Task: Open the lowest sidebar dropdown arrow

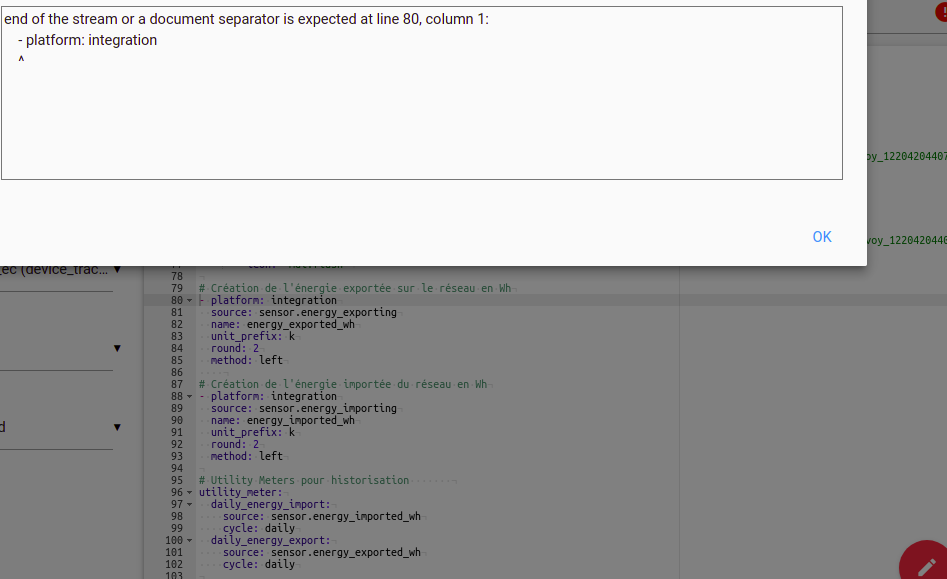Action: click(117, 427)
